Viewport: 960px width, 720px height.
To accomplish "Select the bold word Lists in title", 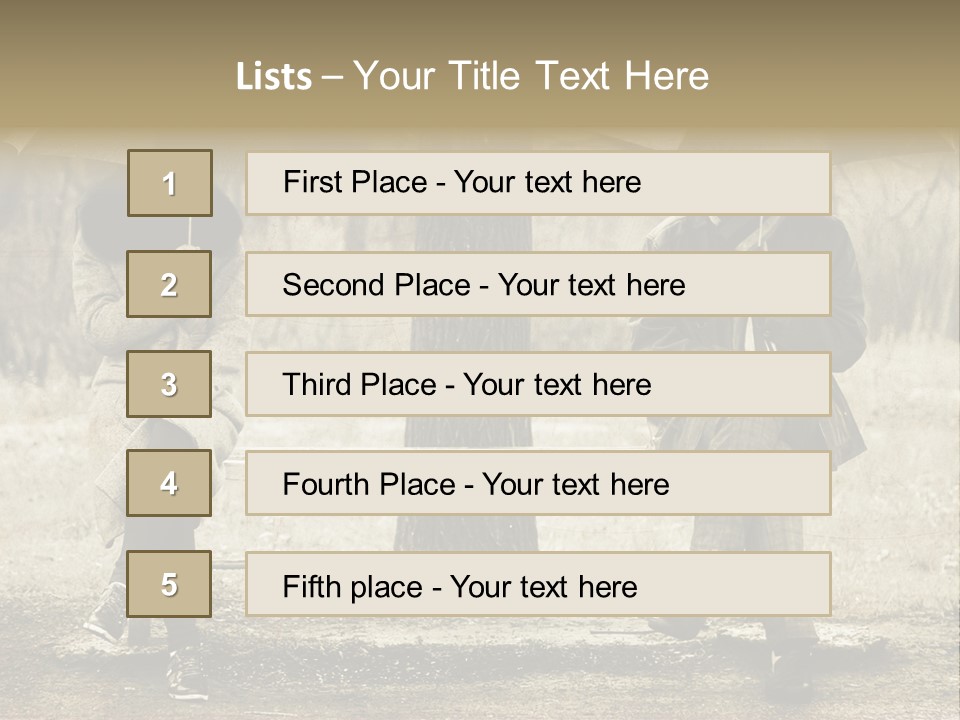I will (274, 77).
